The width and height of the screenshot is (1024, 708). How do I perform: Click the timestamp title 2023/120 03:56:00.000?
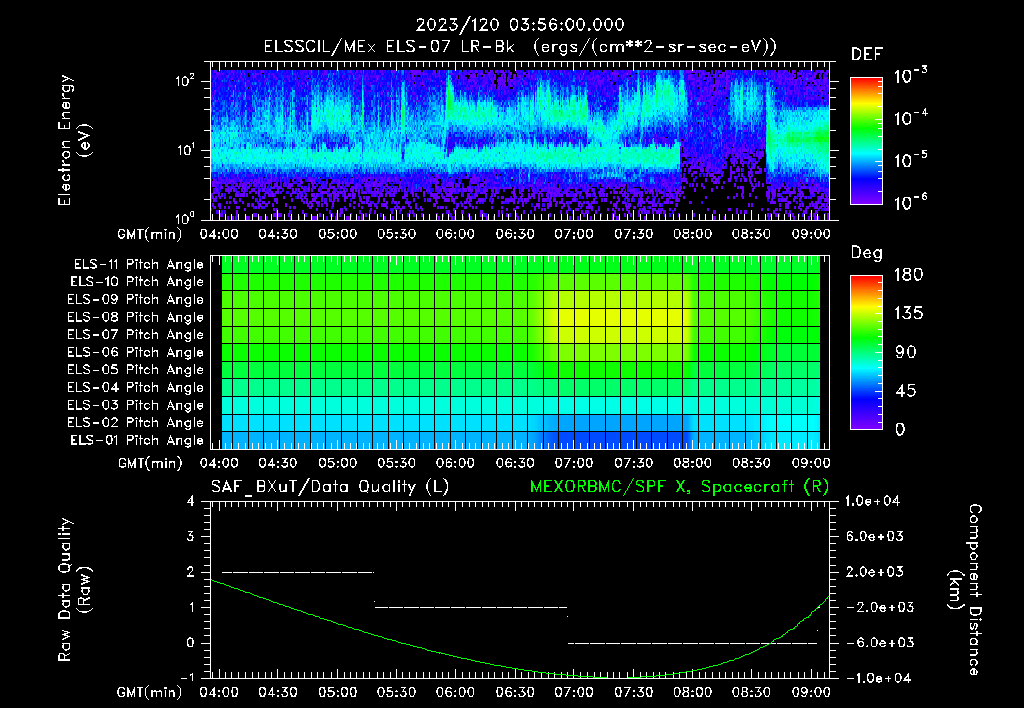coord(520,25)
